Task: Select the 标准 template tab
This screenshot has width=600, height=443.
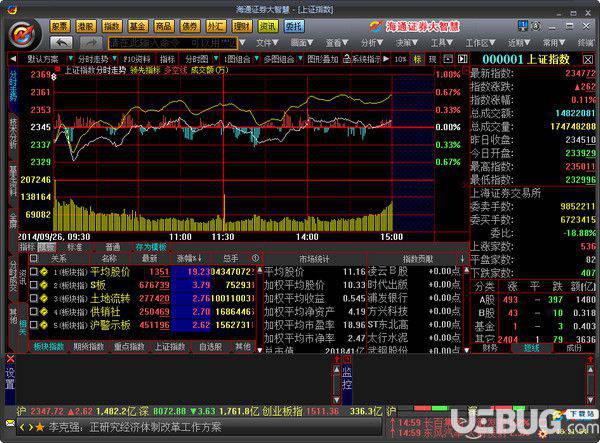Action: click(x=75, y=247)
